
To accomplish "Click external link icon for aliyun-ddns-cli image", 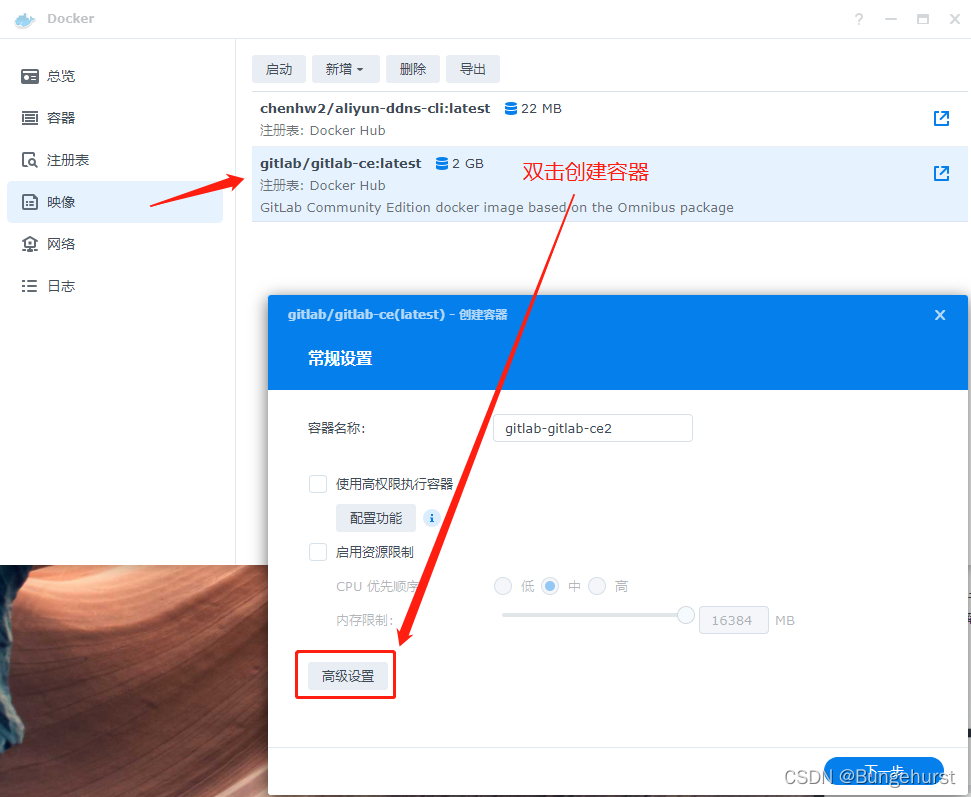I will 941,118.
